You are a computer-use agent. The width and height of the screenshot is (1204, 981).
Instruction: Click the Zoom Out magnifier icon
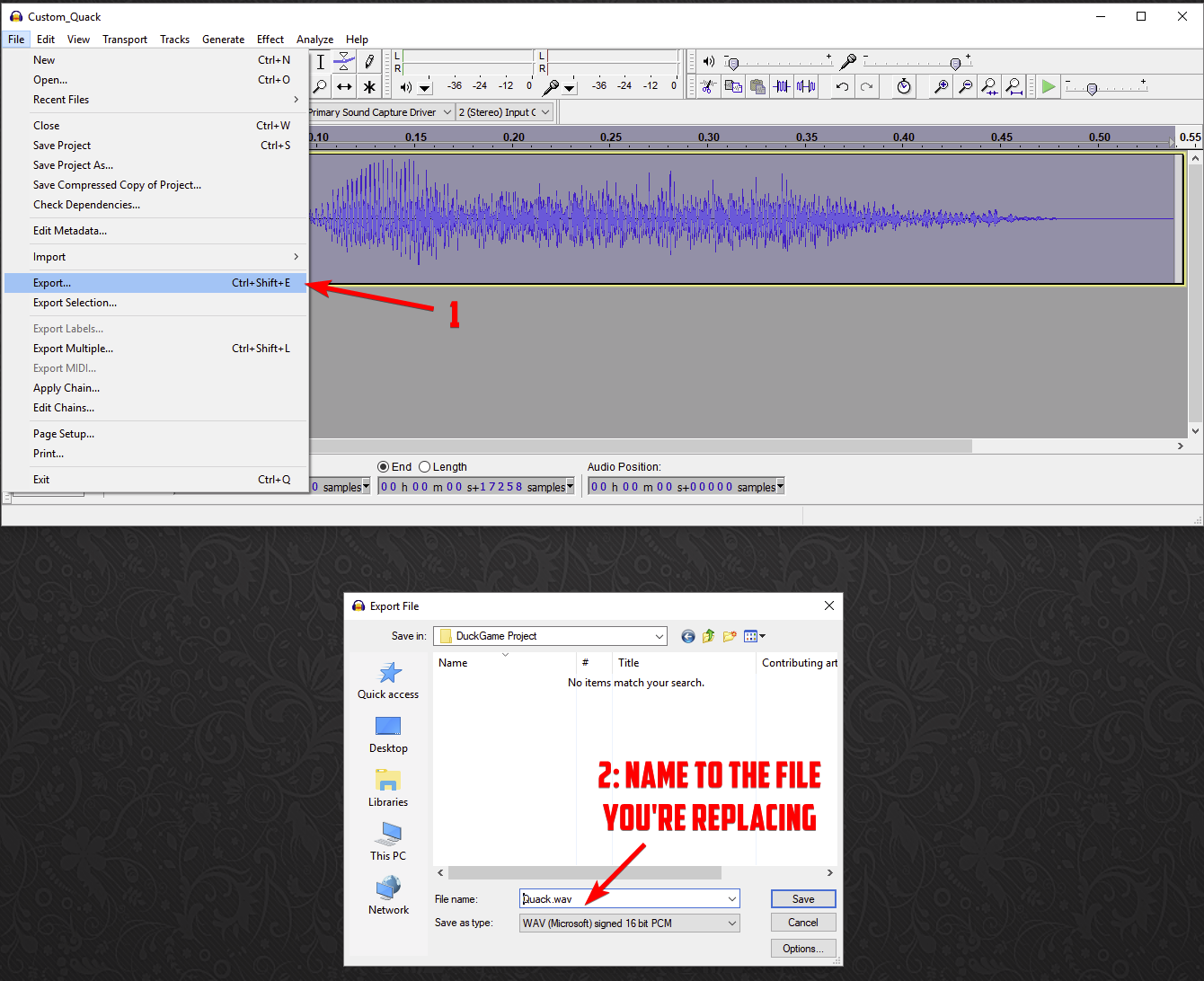pos(965,87)
